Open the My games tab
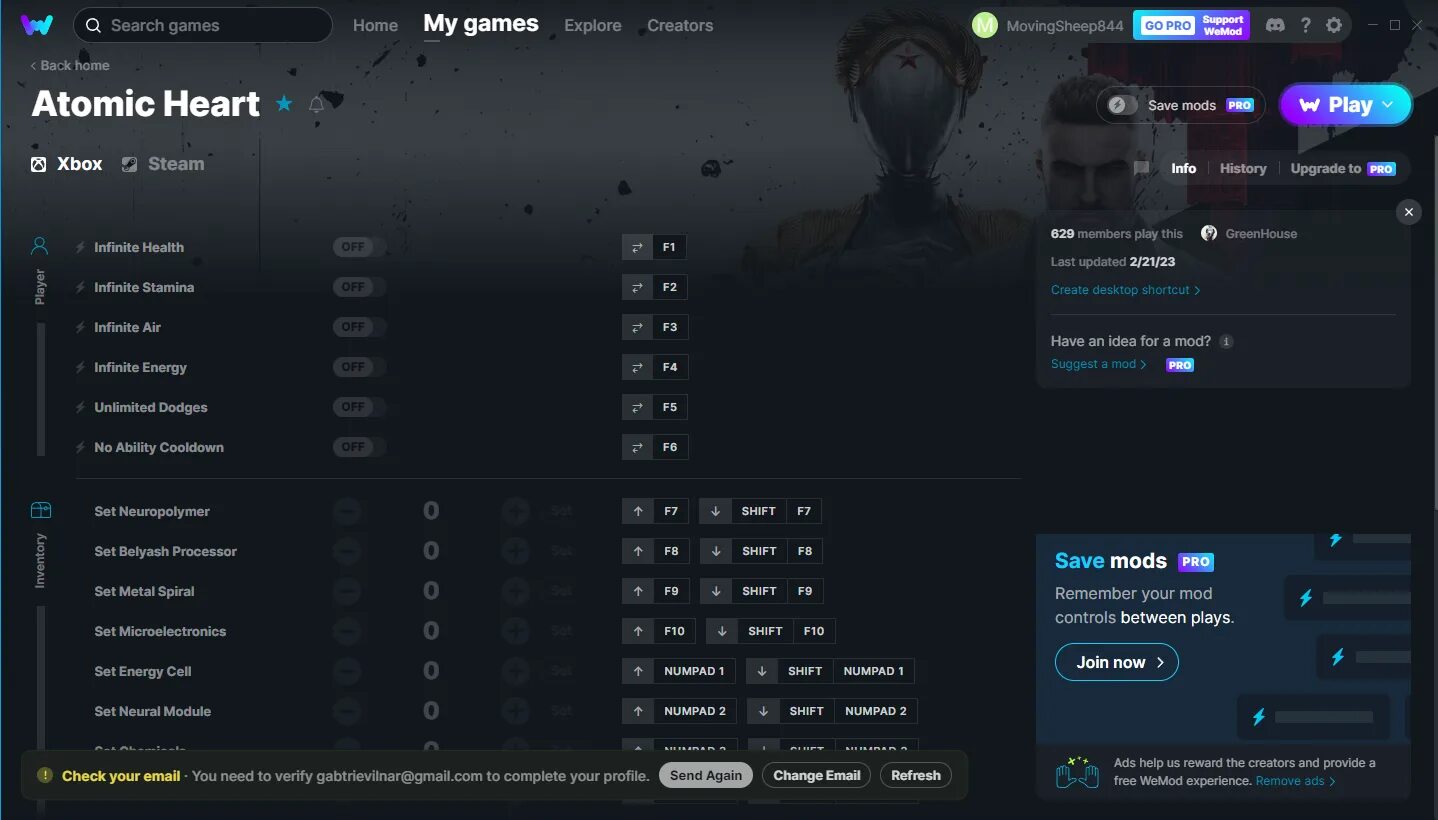This screenshot has width=1438, height=820. coord(481,24)
